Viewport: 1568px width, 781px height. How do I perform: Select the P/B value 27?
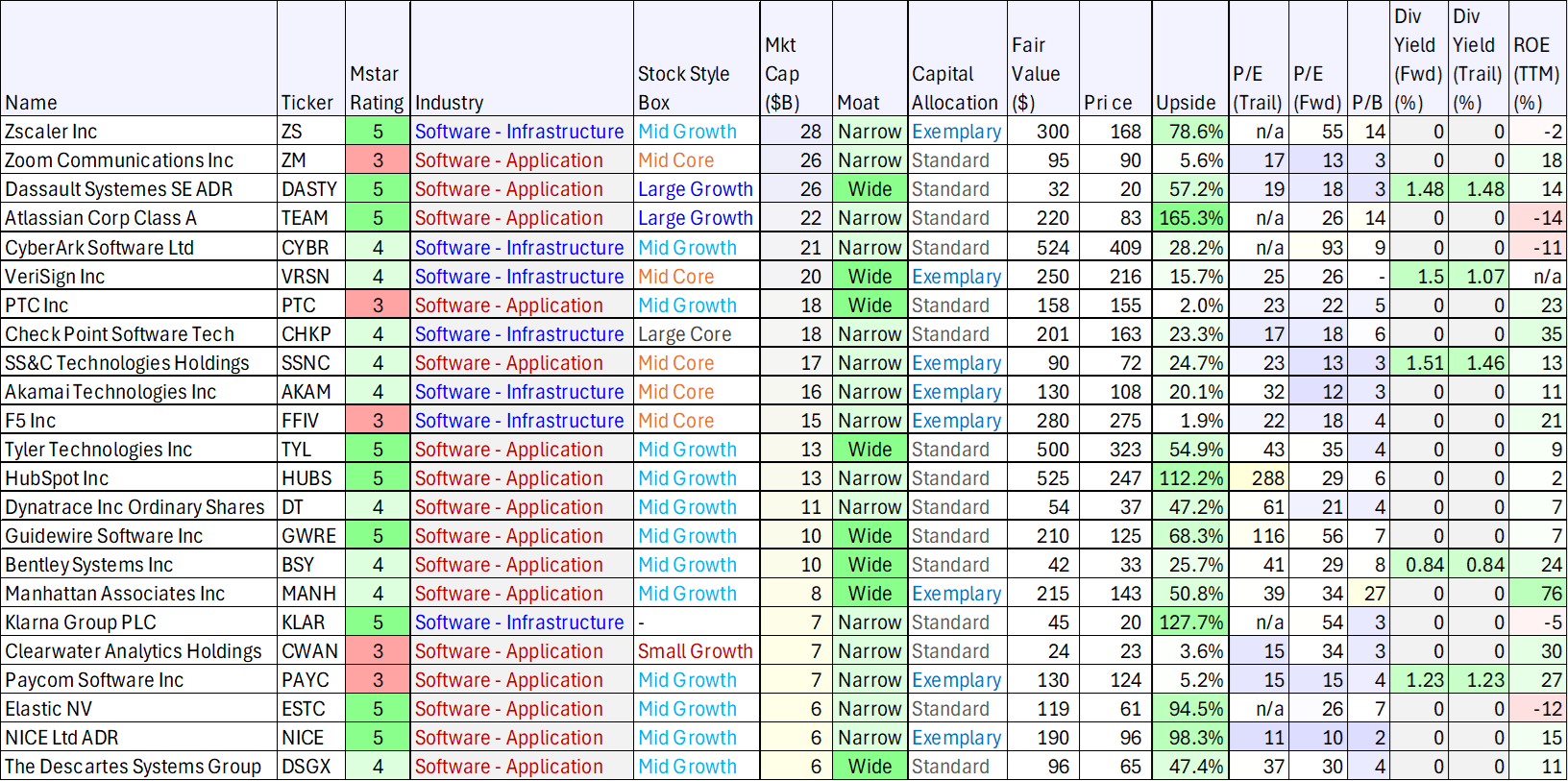[1368, 593]
